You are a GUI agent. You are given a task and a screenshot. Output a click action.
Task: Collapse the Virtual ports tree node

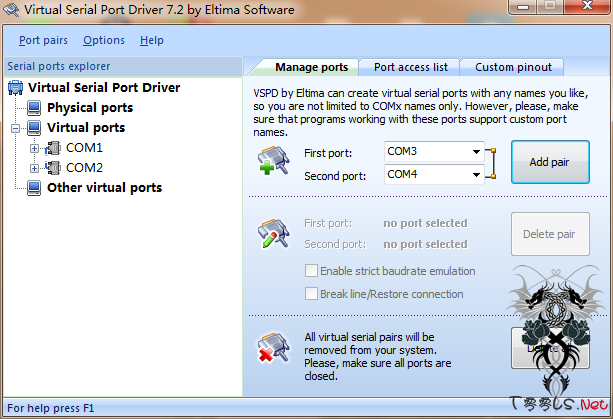click(16, 128)
